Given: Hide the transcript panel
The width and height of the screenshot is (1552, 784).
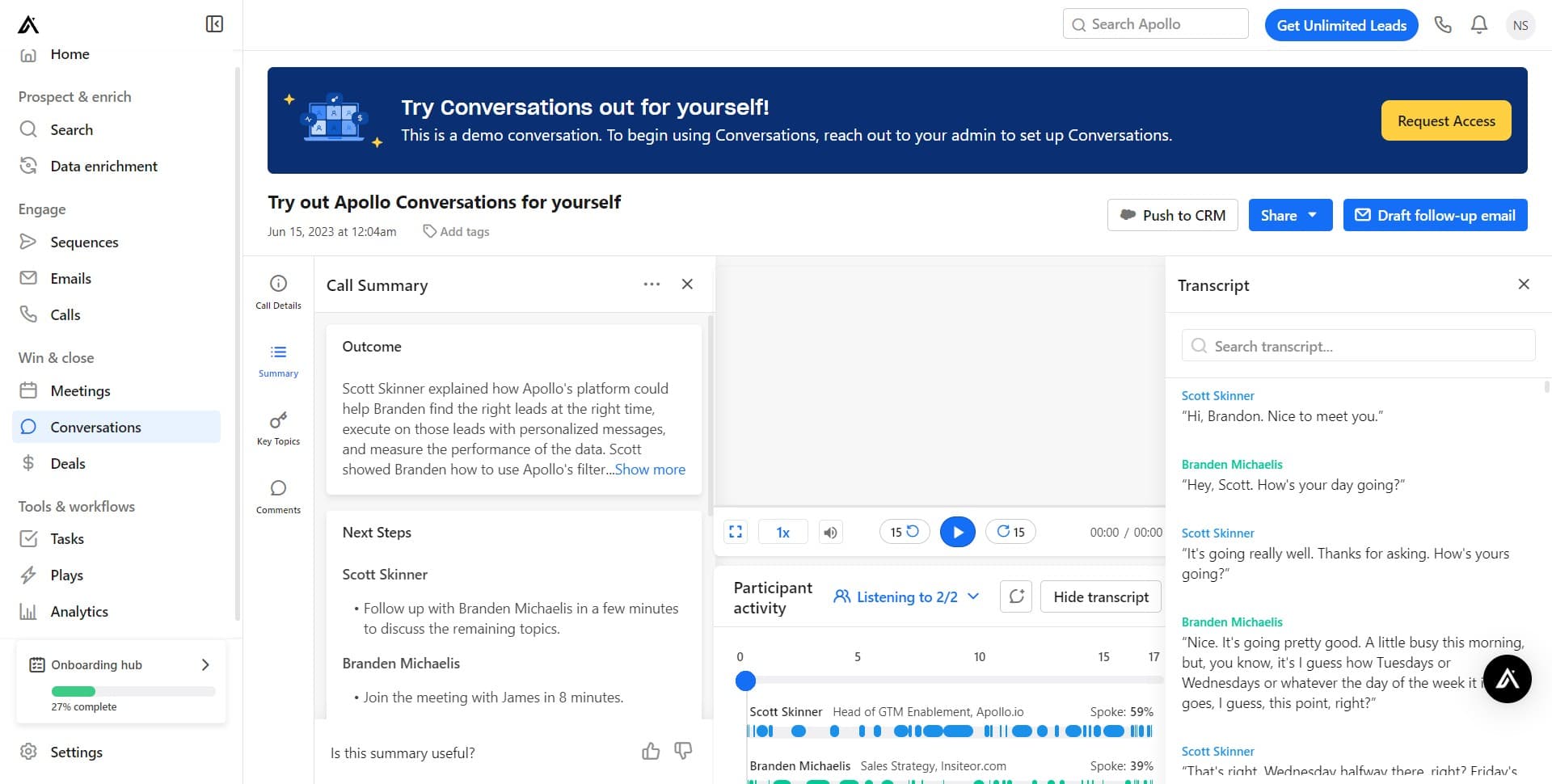Looking at the screenshot, I should click(x=1100, y=596).
